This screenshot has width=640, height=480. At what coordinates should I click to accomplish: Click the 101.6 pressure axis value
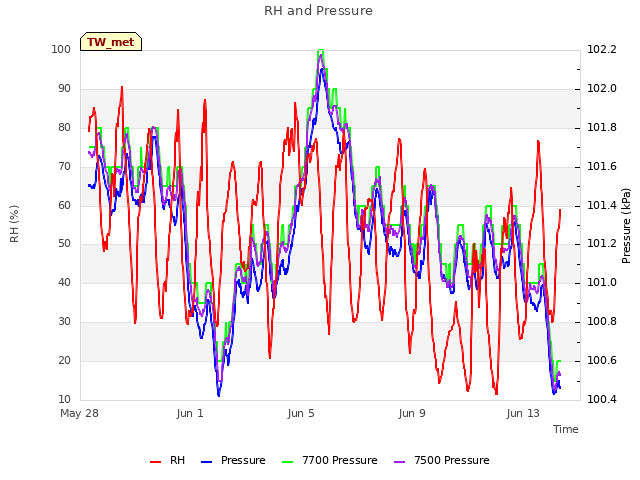click(x=602, y=167)
